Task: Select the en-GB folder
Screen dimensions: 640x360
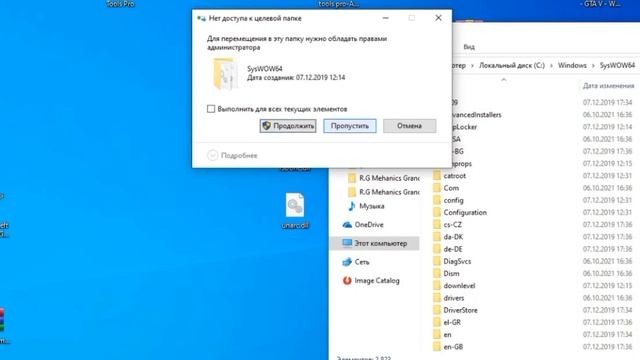Action: [453, 347]
